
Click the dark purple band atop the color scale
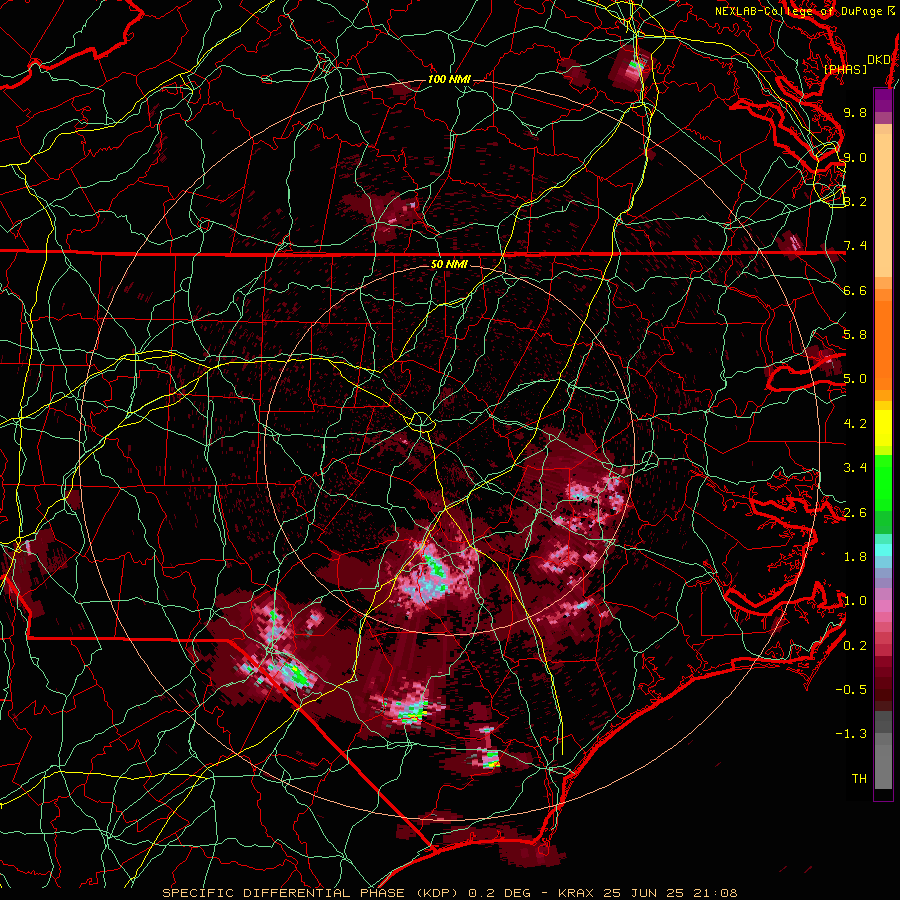click(883, 100)
